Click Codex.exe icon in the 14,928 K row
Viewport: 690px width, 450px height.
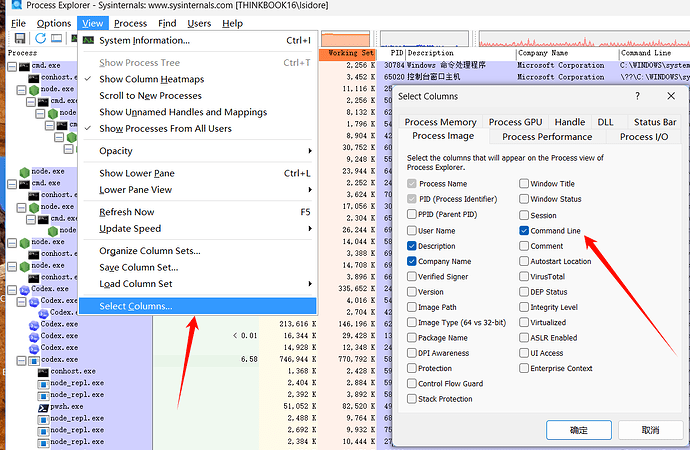tap(34, 348)
